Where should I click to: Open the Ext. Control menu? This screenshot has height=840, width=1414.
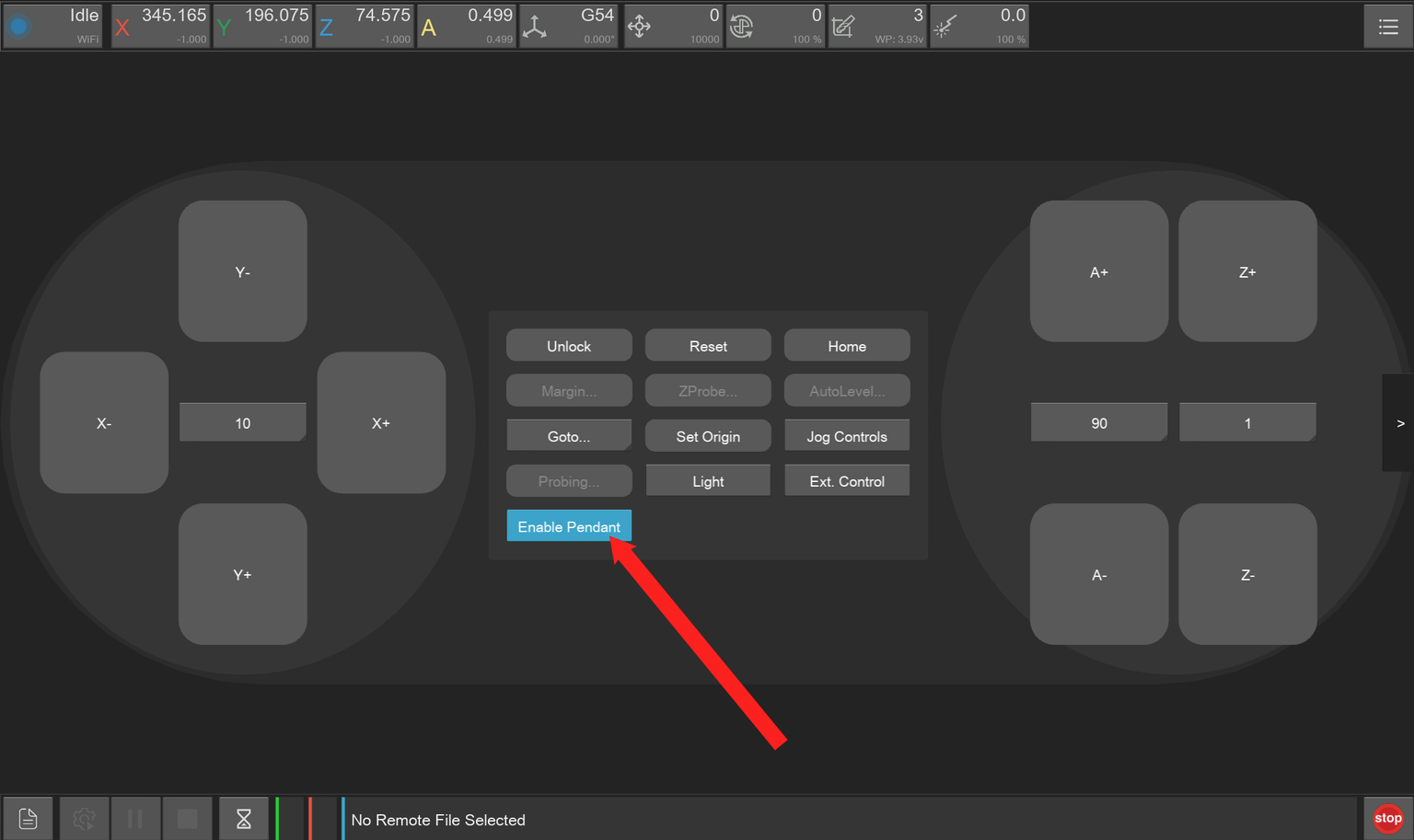click(846, 481)
